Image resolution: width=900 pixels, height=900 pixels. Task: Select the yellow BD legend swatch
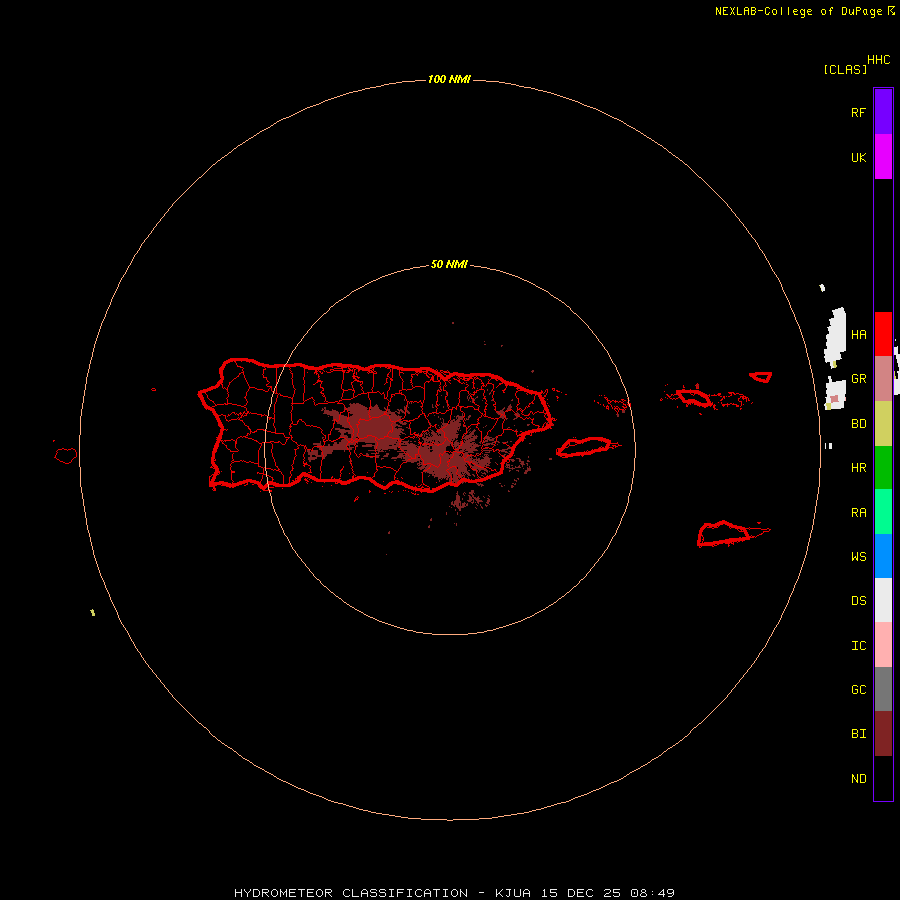[x=883, y=423]
